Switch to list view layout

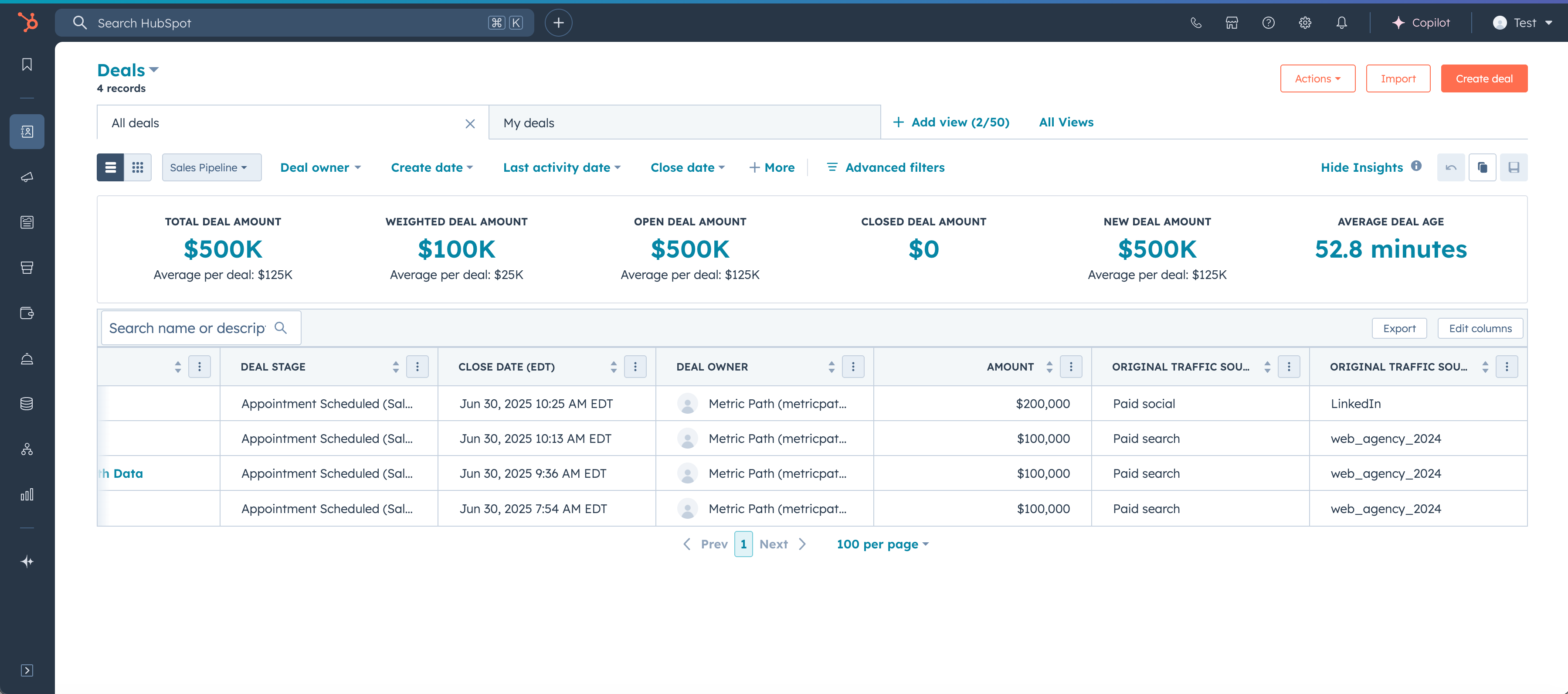coord(110,167)
